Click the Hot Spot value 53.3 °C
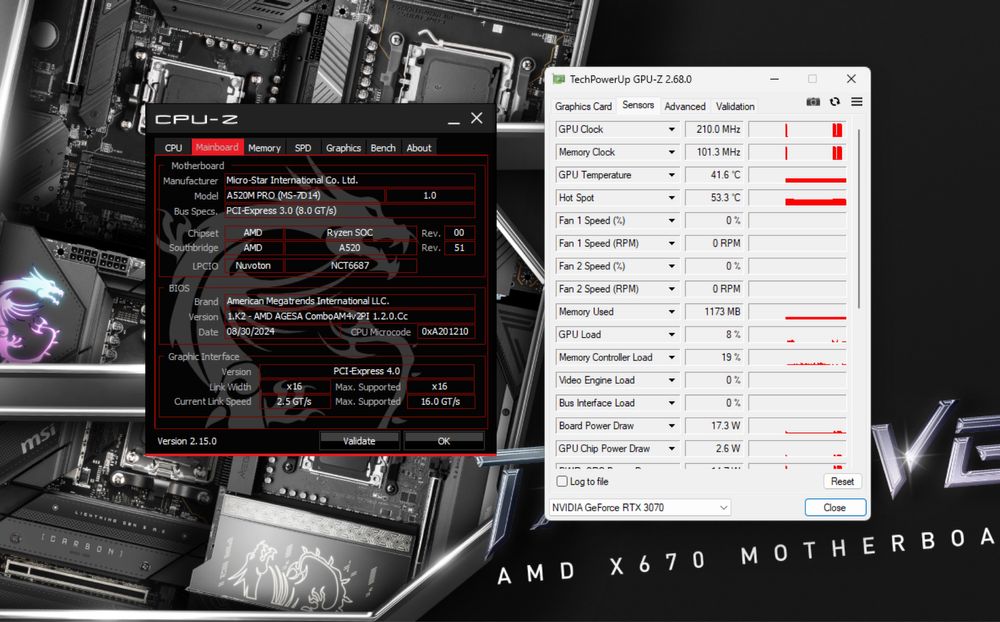 [x=714, y=198]
